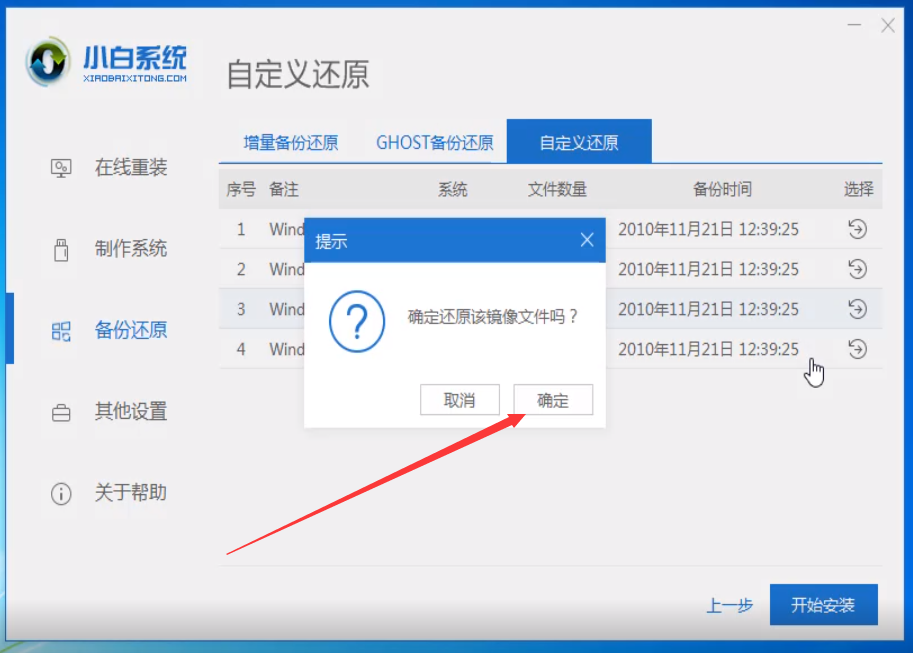Confirm restore with the 确定 button

coord(553,401)
